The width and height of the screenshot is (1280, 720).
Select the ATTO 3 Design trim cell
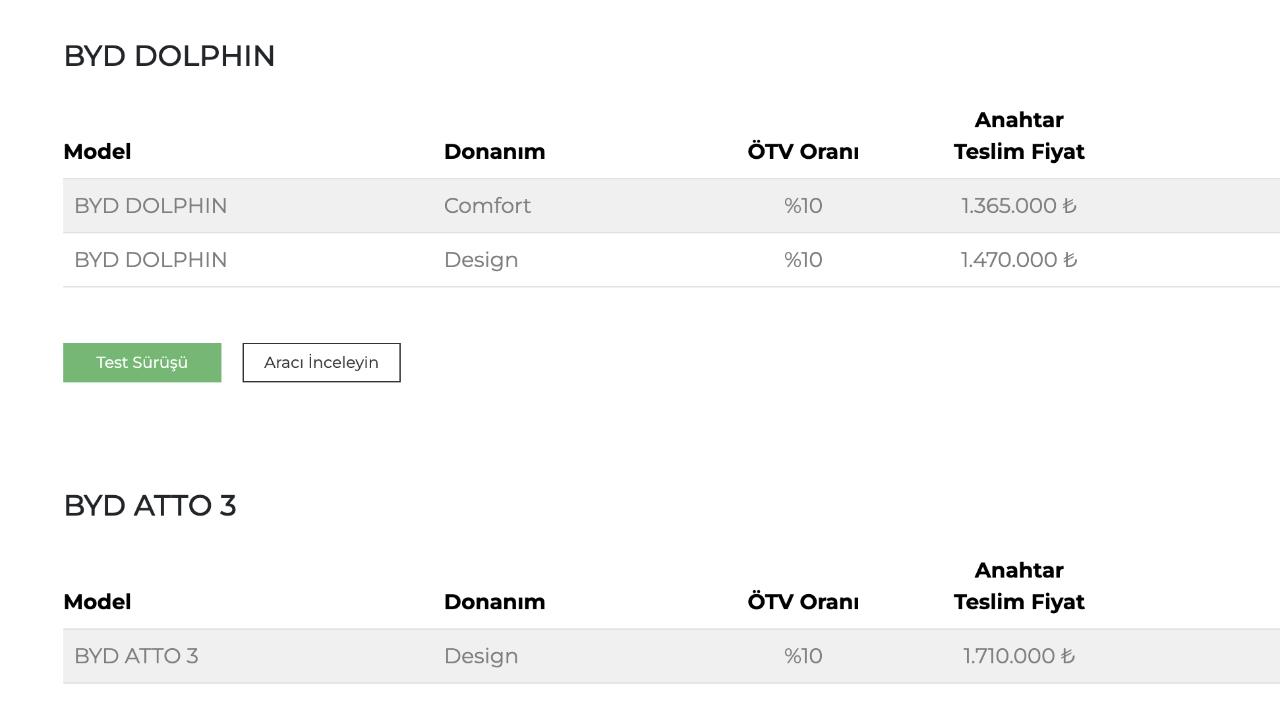pos(481,656)
